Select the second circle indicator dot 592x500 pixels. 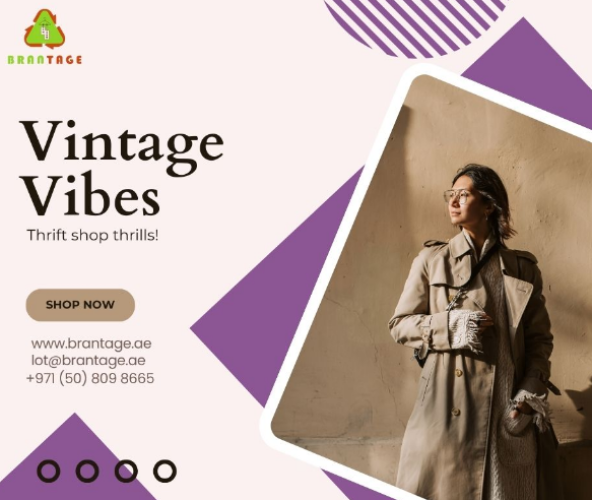tap(87, 471)
